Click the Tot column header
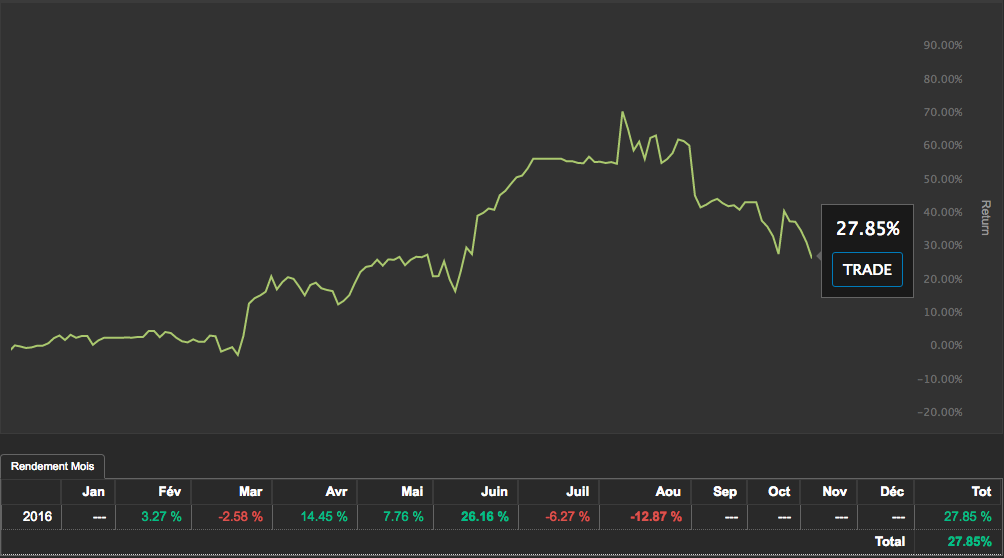Viewport: 1004px width, 558px height. coord(981,491)
